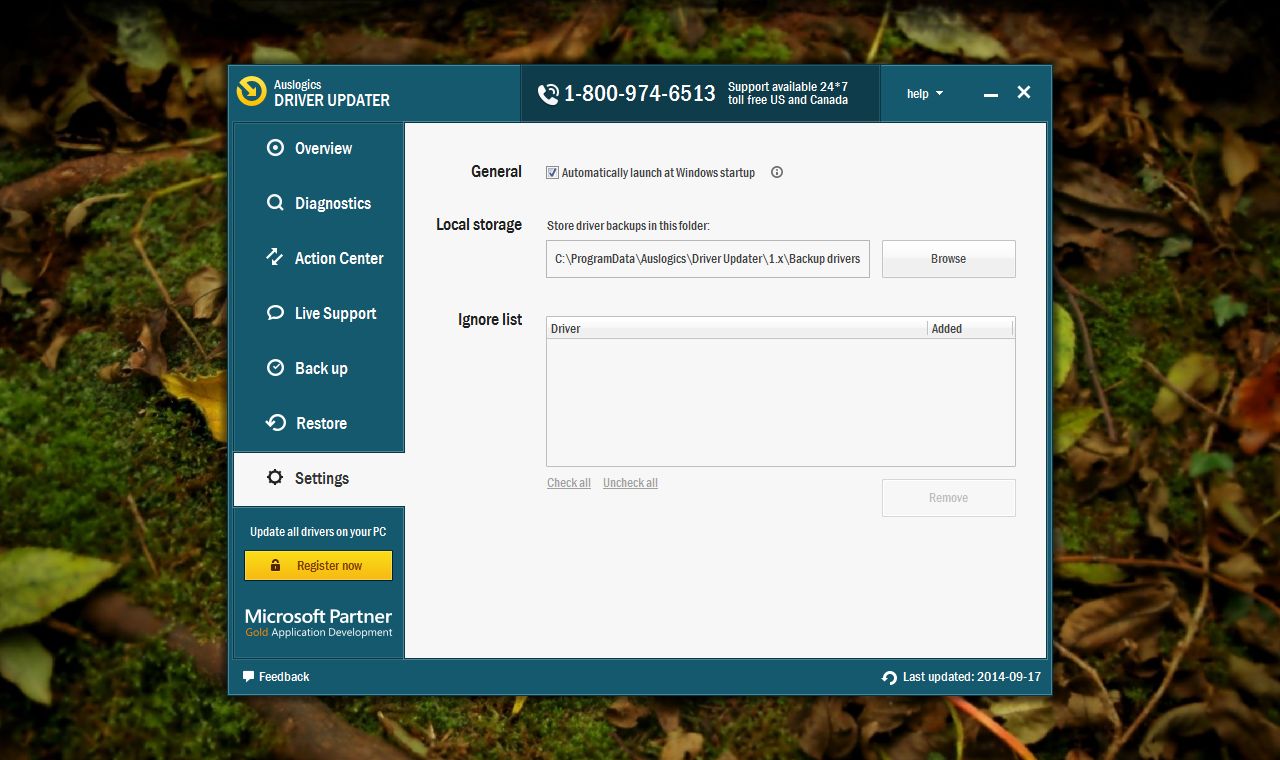This screenshot has width=1280, height=760.
Task: Click the 1-800-974-6513 support phone number
Action: click(x=640, y=94)
